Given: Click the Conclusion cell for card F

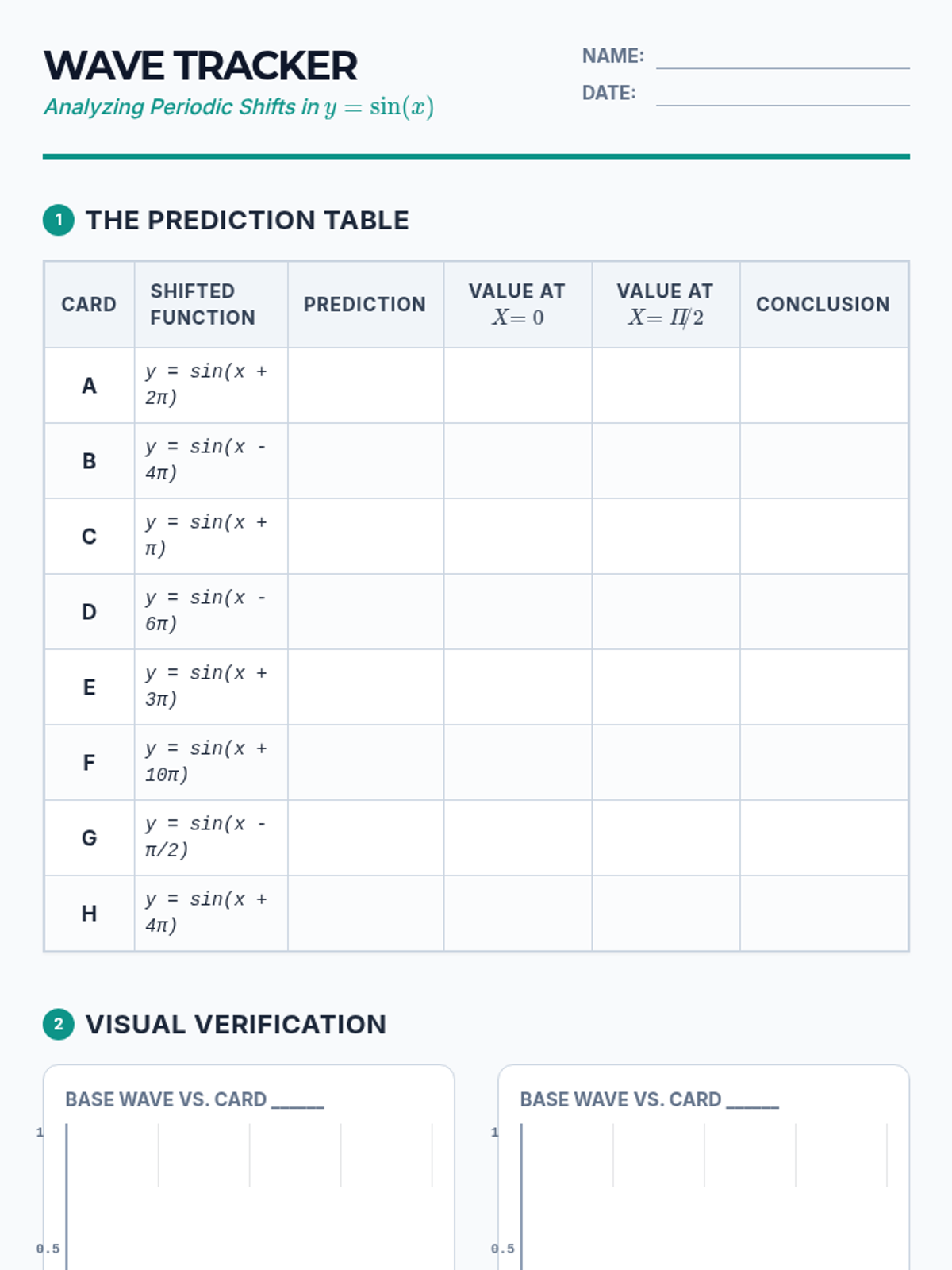Looking at the screenshot, I should pyautogui.click(x=823, y=762).
